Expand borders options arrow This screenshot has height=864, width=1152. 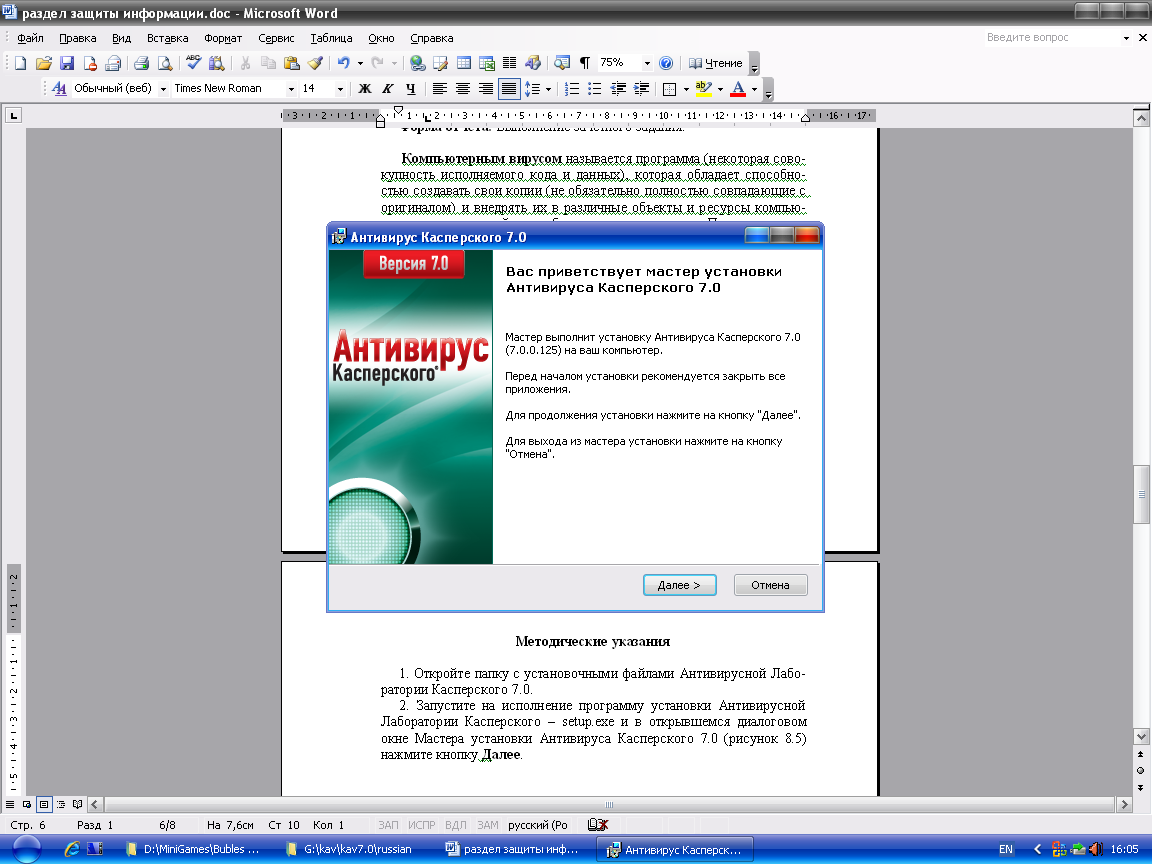pyautogui.click(x=686, y=89)
